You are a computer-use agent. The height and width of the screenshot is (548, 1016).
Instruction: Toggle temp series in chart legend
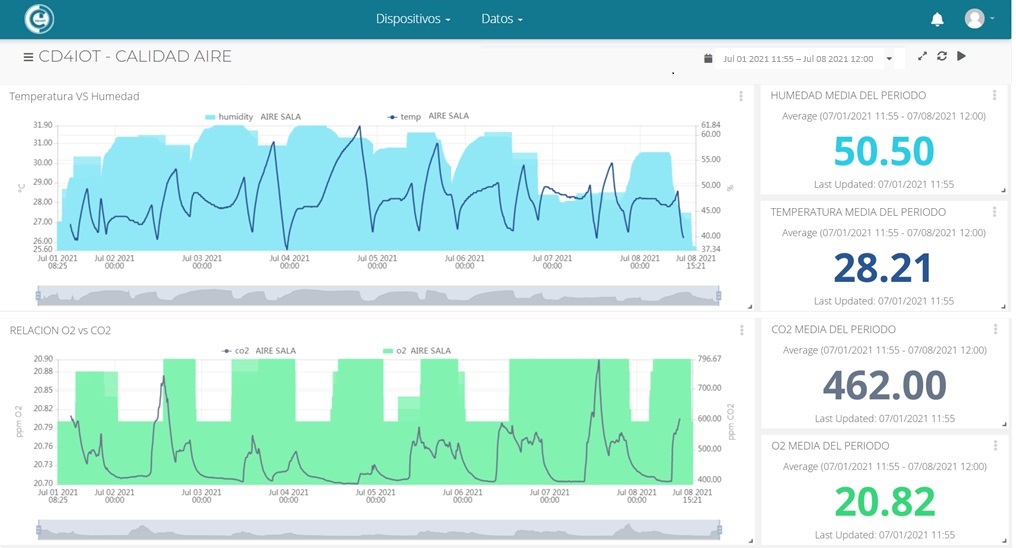pyautogui.click(x=428, y=116)
